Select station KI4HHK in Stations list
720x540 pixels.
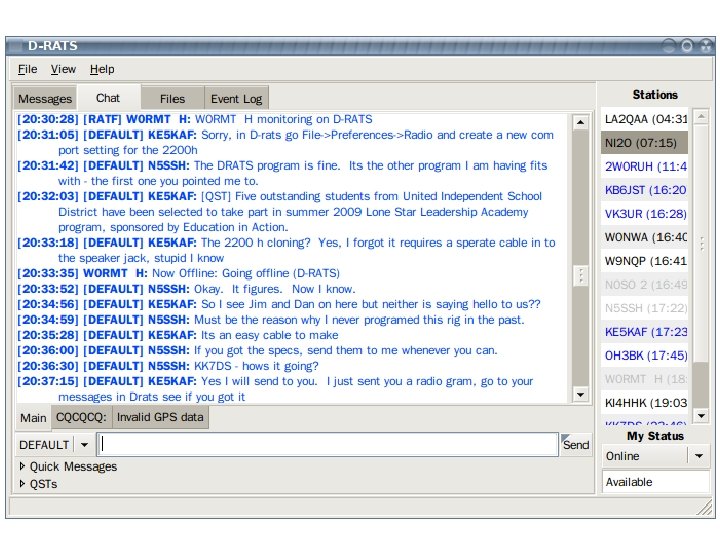pyautogui.click(x=645, y=403)
